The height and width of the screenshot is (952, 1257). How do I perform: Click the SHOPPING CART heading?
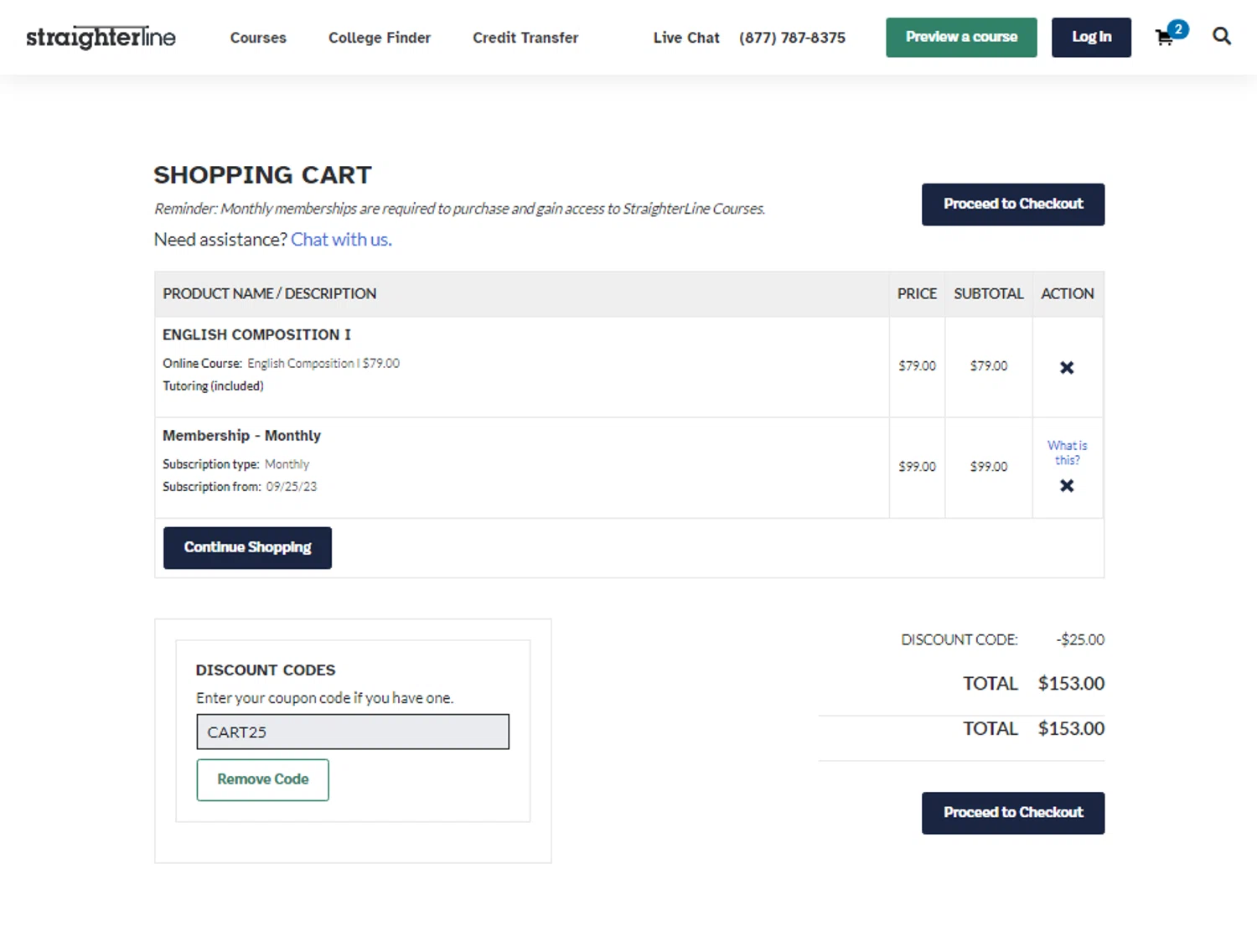[x=262, y=174]
